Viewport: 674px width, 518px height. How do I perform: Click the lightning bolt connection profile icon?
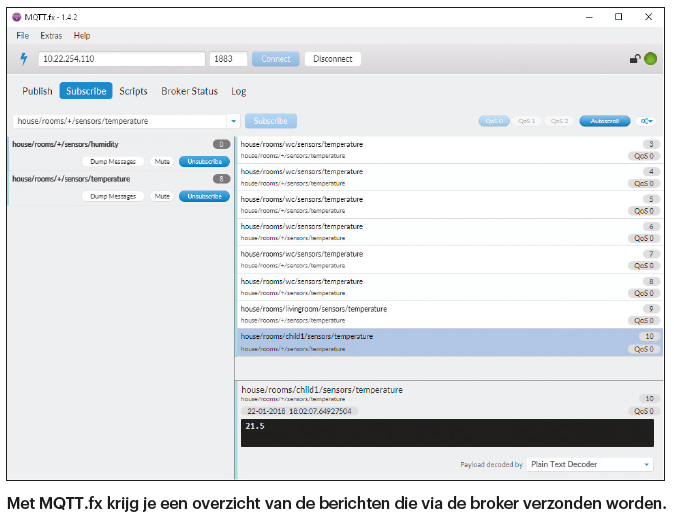pyautogui.click(x=24, y=59)
